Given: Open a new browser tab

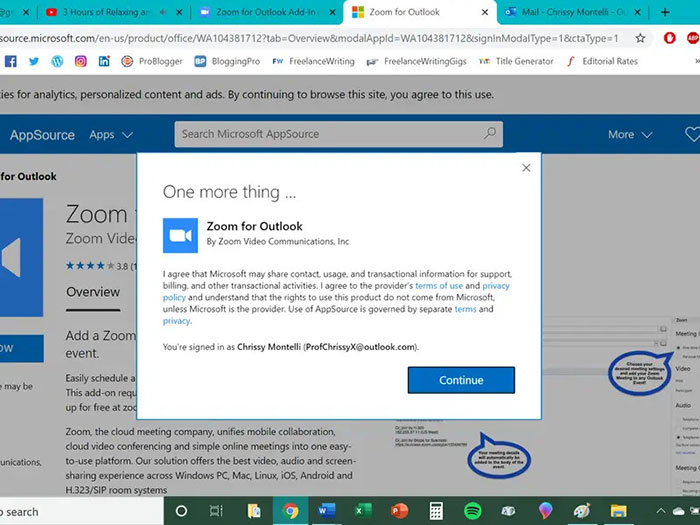Looking at the screenshot, I should tap(665, 12).
